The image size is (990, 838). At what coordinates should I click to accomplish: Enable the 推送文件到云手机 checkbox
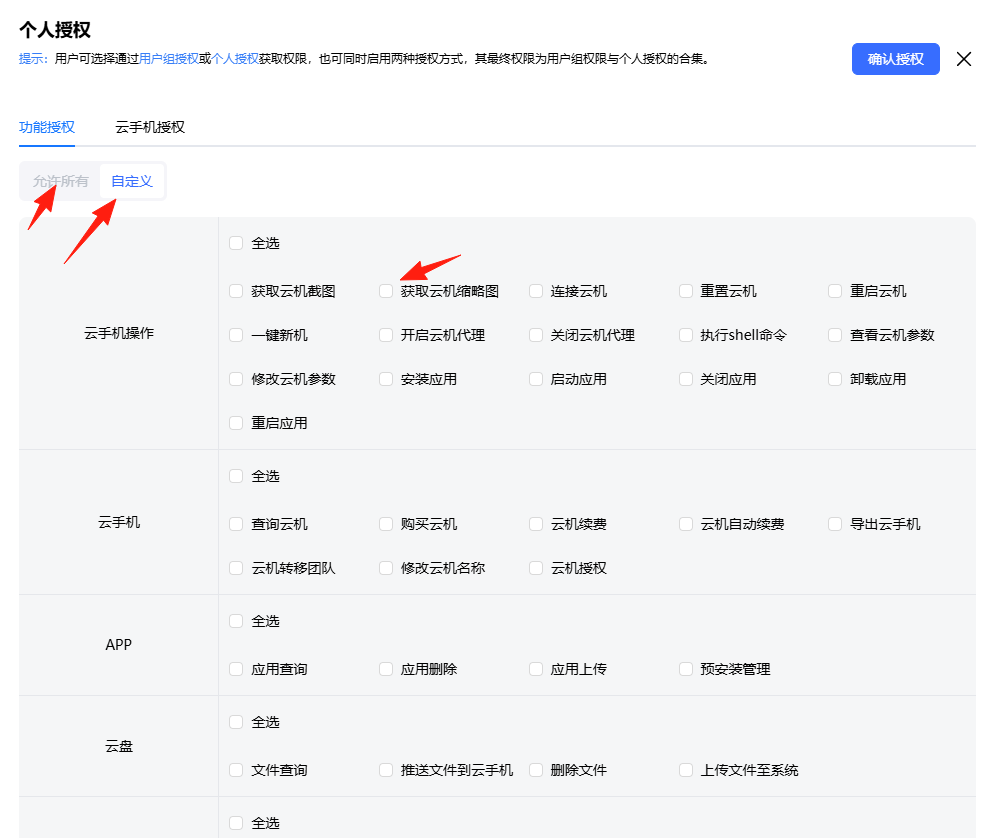tap(386, 770)
